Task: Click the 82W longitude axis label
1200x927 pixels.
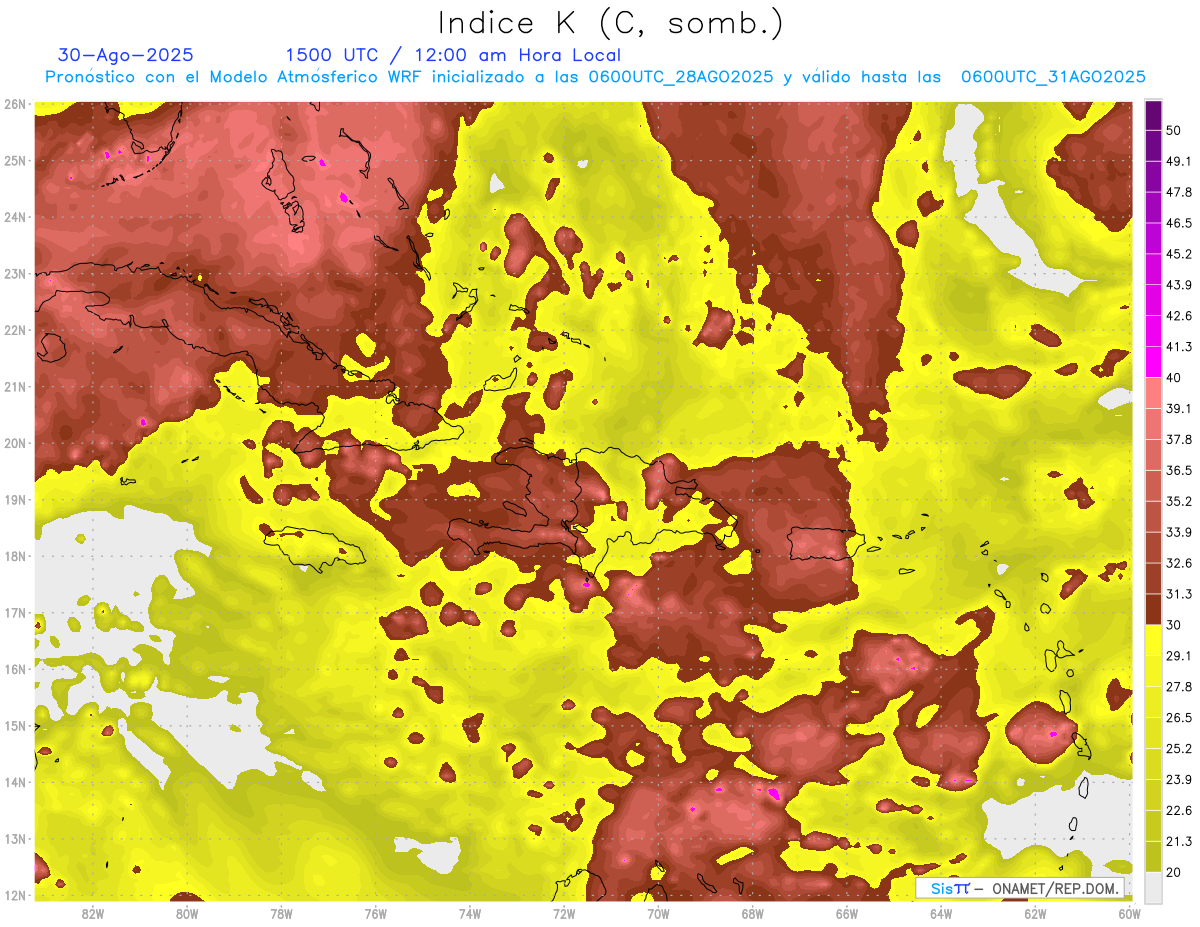Action: pyautogui.click(x=93, y=914)
